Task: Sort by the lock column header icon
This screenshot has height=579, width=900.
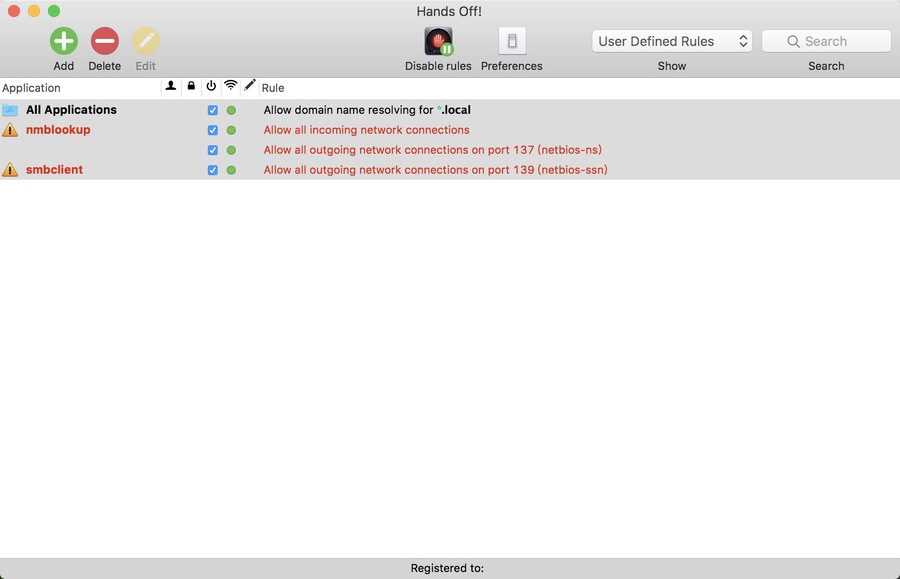Action: [x=191, y=86]
